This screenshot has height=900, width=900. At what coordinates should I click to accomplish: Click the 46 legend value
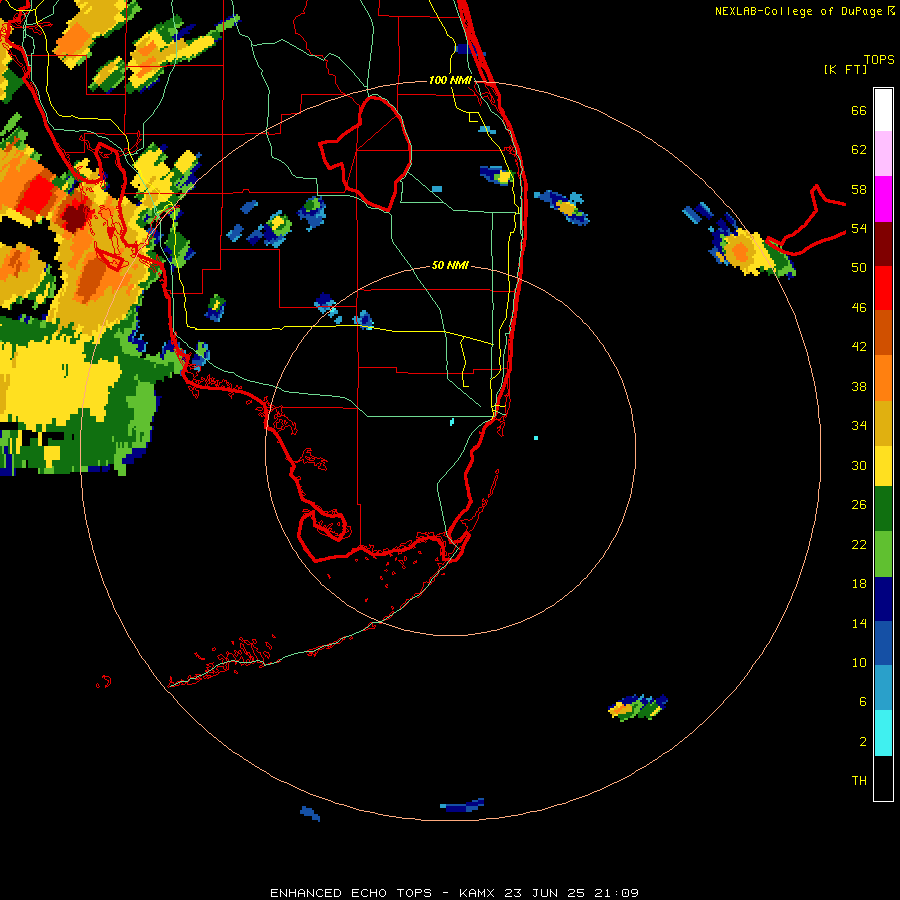[859, 307]
